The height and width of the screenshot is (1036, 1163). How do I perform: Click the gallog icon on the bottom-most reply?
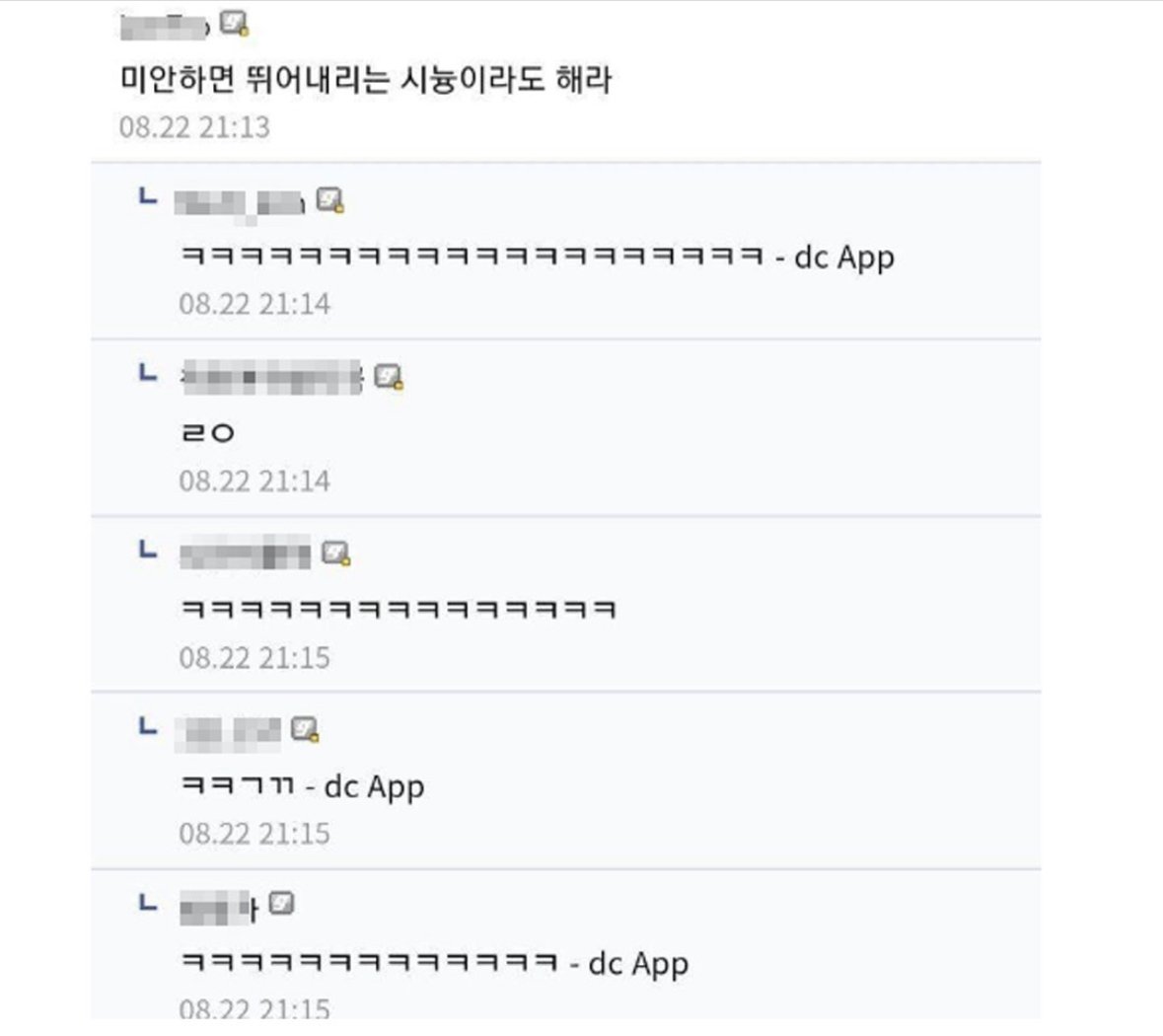[x=281, y=904]
